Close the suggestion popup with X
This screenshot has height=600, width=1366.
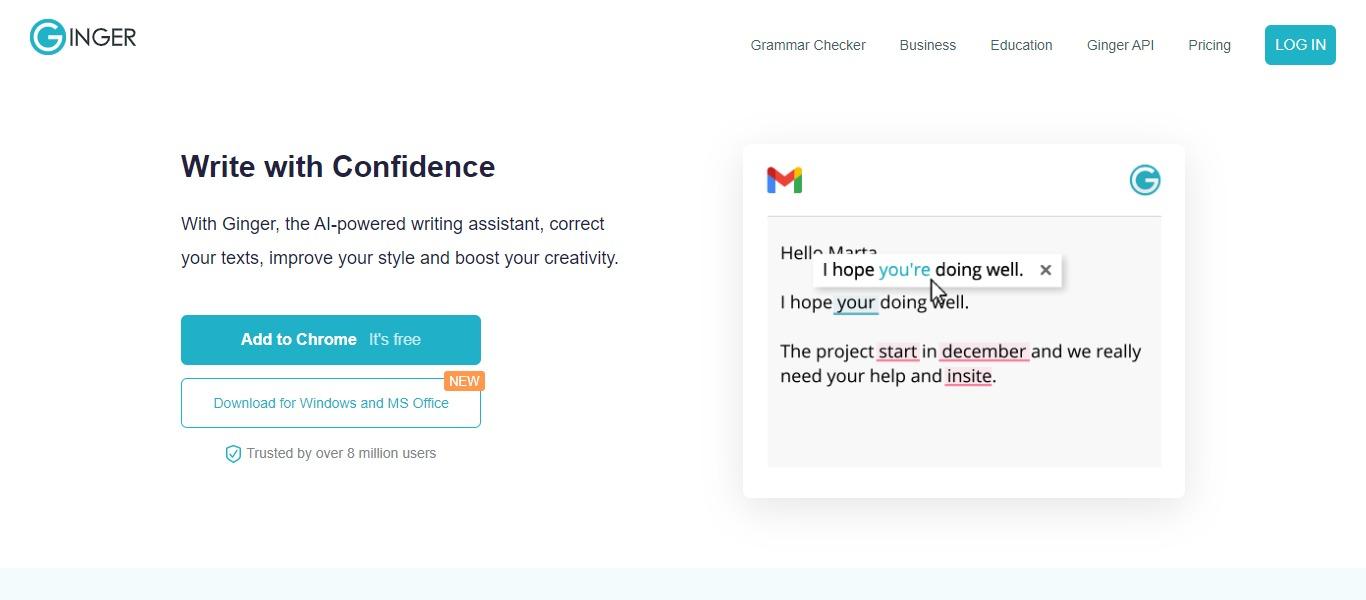coord(1045,270)
